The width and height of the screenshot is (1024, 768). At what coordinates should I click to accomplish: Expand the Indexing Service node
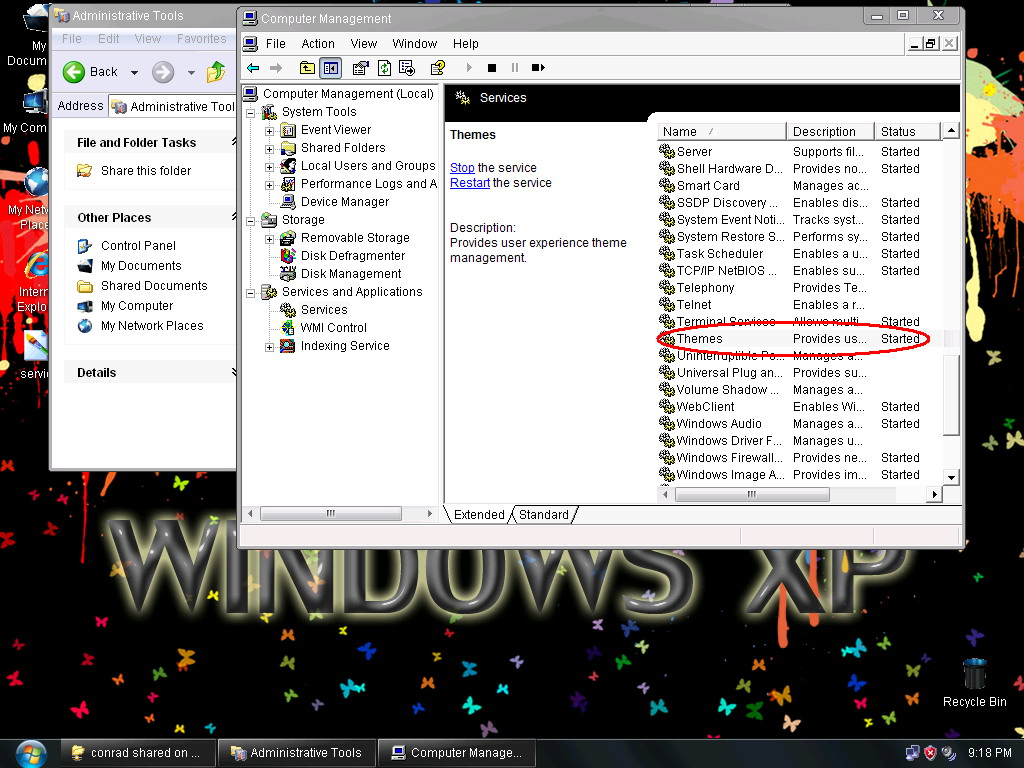point(269,347)
